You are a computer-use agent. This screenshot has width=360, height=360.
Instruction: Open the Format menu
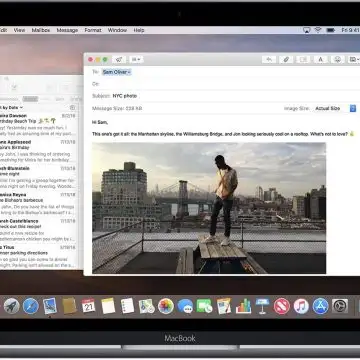click(93, 30)
